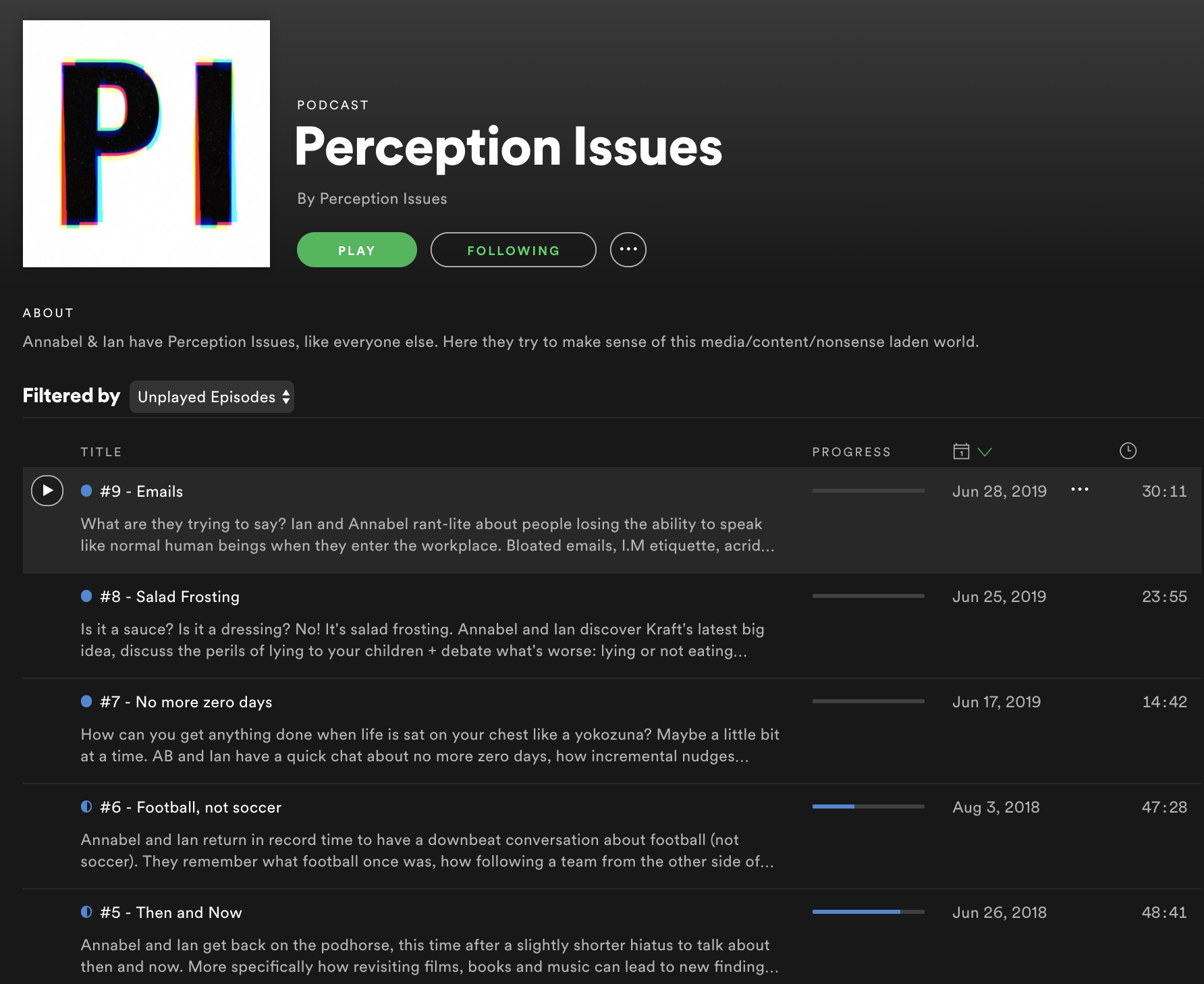Open the Unplayed Episodes filter dropdown

click(x=211, y=397)
